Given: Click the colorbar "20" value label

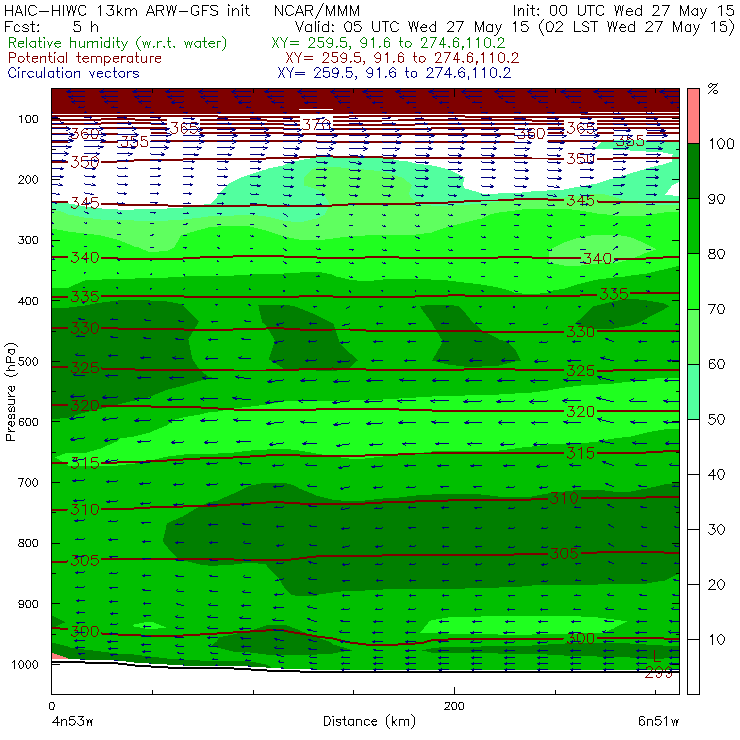Looking at the screenshot, I should click(x=717, y=584).
